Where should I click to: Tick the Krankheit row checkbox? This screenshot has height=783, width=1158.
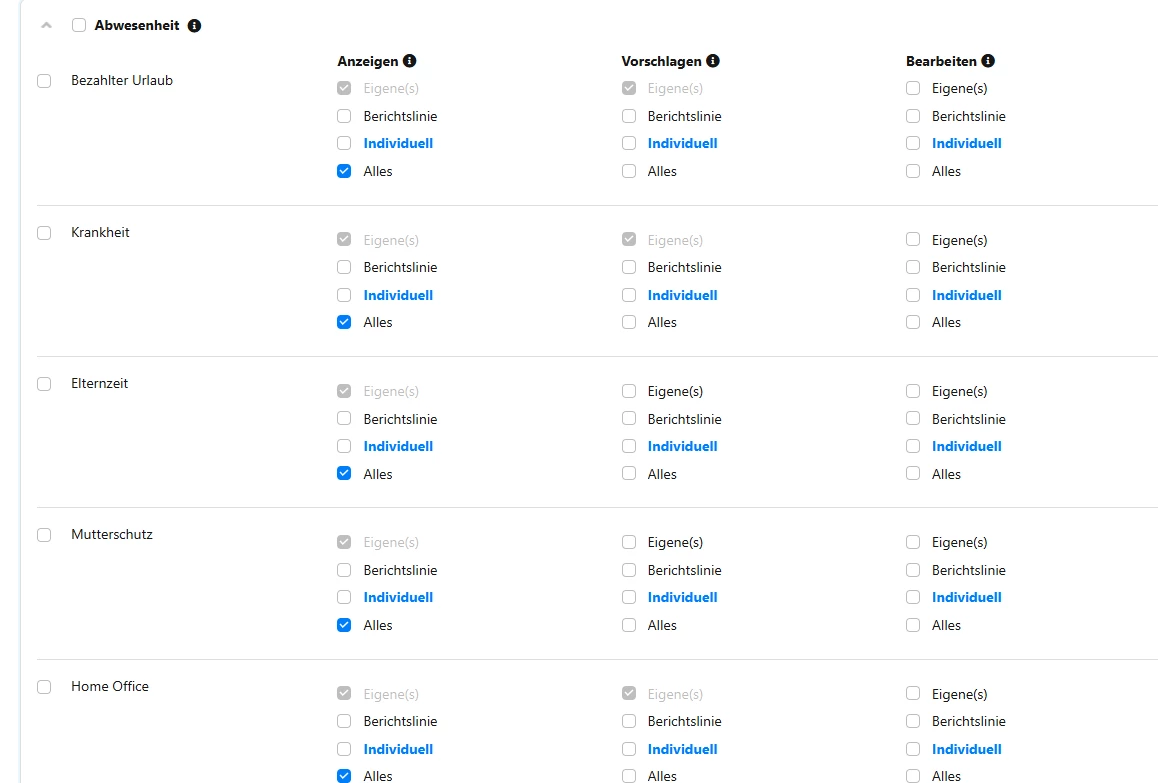[x=44, y=233]
